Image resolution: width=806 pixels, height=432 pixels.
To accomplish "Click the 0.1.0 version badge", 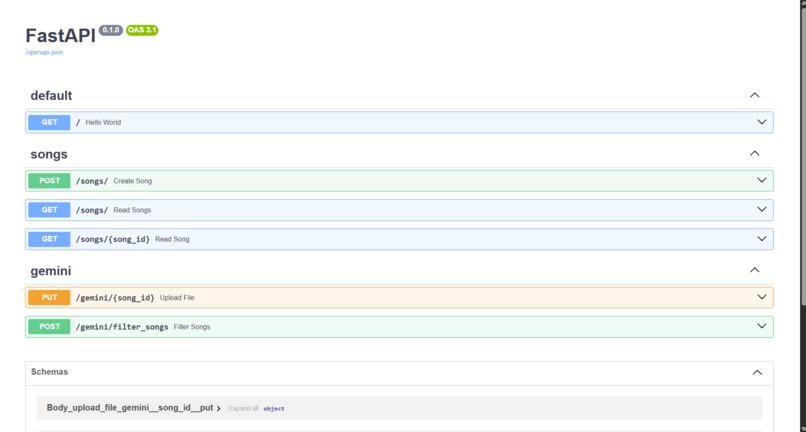I will (x=111, y=30).
